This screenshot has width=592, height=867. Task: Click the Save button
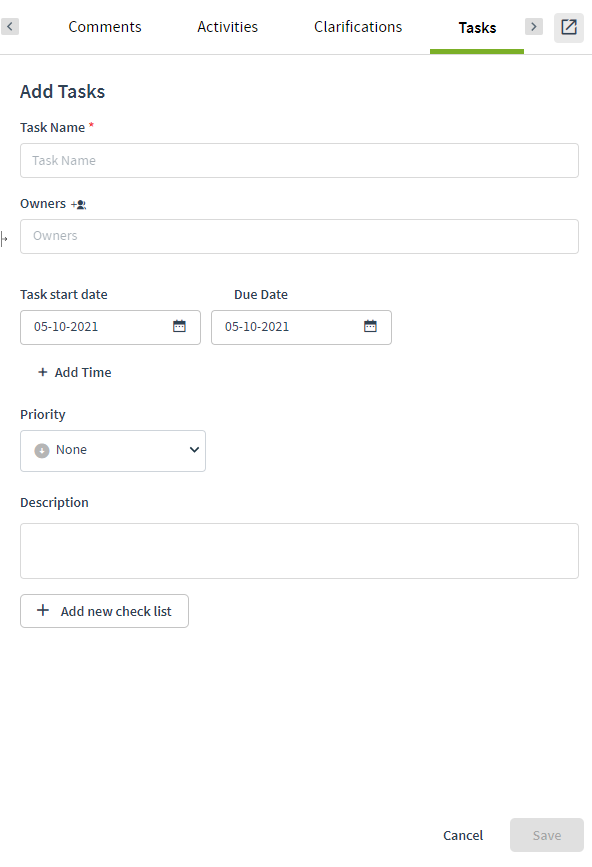[x=547, y=835]
